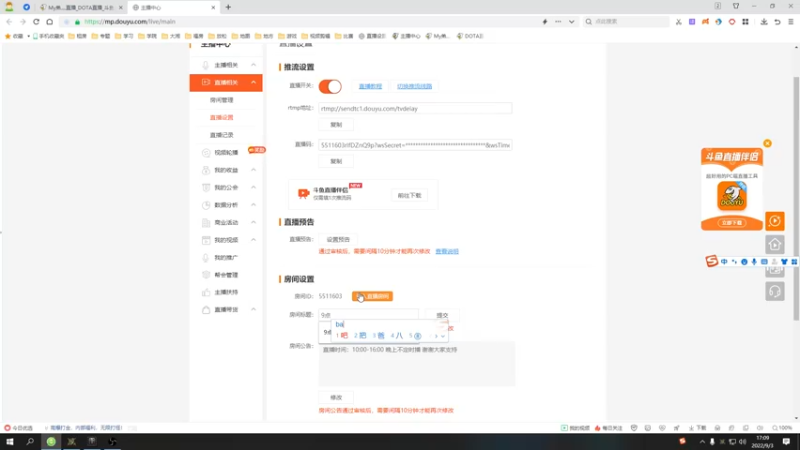Close the 斗鱼直播伴侣 floating ad
This screenshot has width=800, height=450.
point(767,143)
